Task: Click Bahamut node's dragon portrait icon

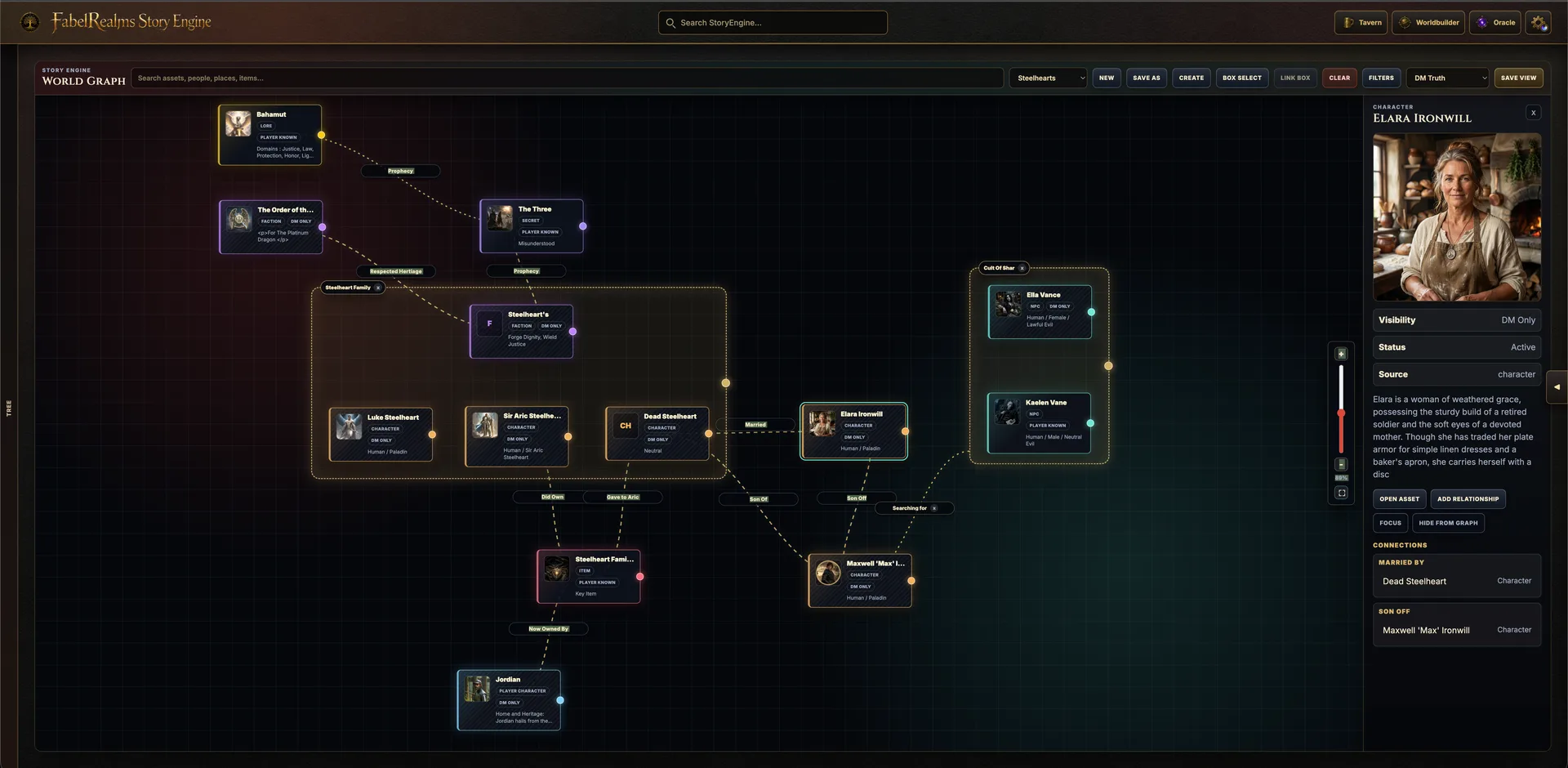Action: pyautogui.click(x=238, y=123)
